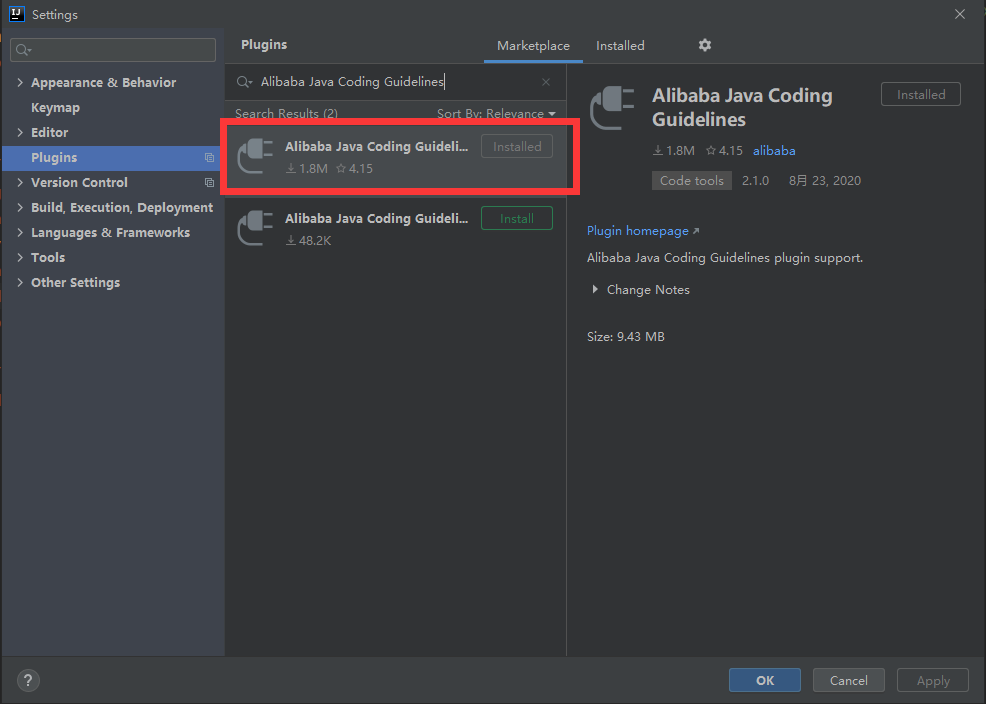The width and height of the screenshot is (986, 704).
Task: Click the project-level icon beside Version Control
Action: click(209, 183)
